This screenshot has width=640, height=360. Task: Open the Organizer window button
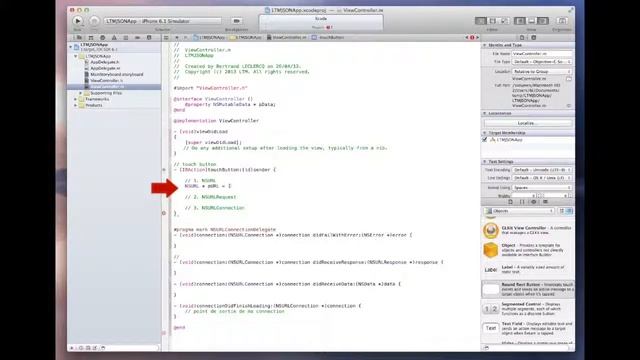pyautogui.click(x=562, y=21)
